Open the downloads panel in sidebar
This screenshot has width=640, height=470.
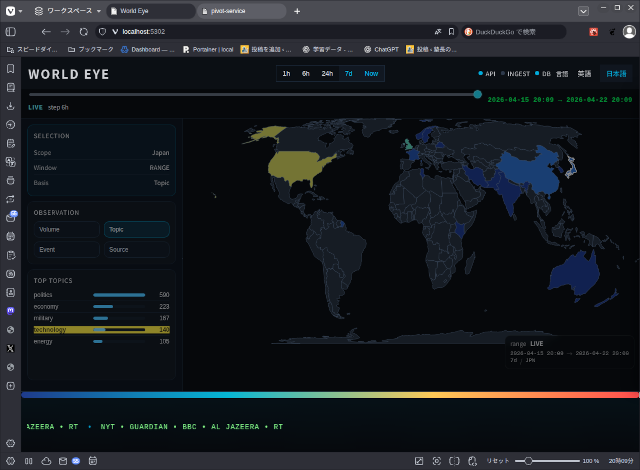point(10,106)
